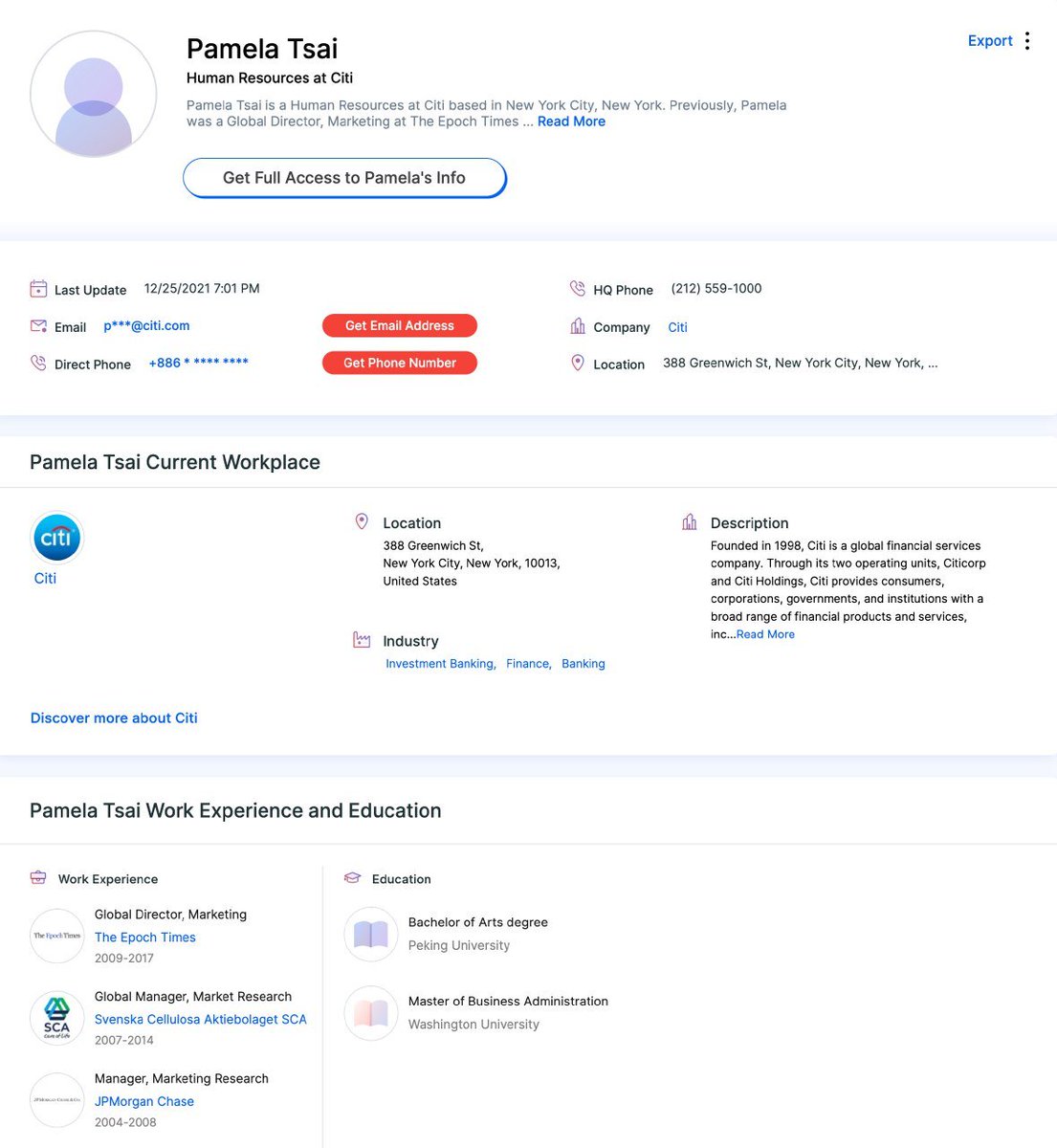
Task: Click the 388 Greenwich St contact location text
Action: 801,364
